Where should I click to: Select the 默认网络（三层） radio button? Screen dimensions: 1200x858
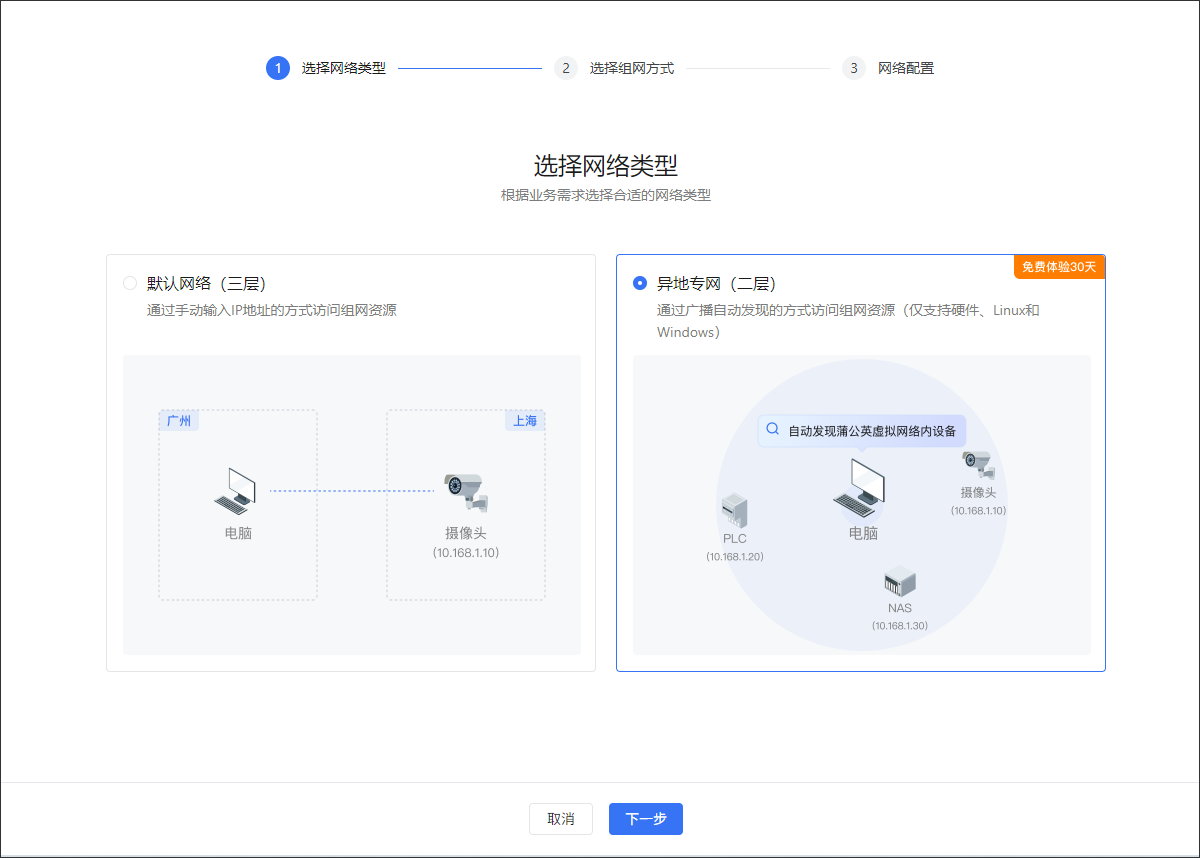(130, 283)
